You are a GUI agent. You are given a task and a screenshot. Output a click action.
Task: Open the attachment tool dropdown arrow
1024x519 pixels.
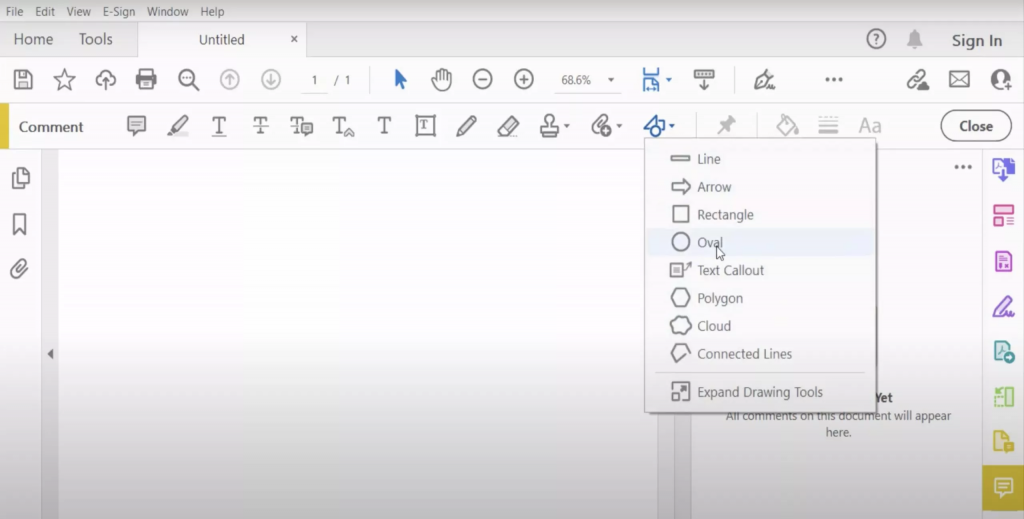(x=619, y=126)
